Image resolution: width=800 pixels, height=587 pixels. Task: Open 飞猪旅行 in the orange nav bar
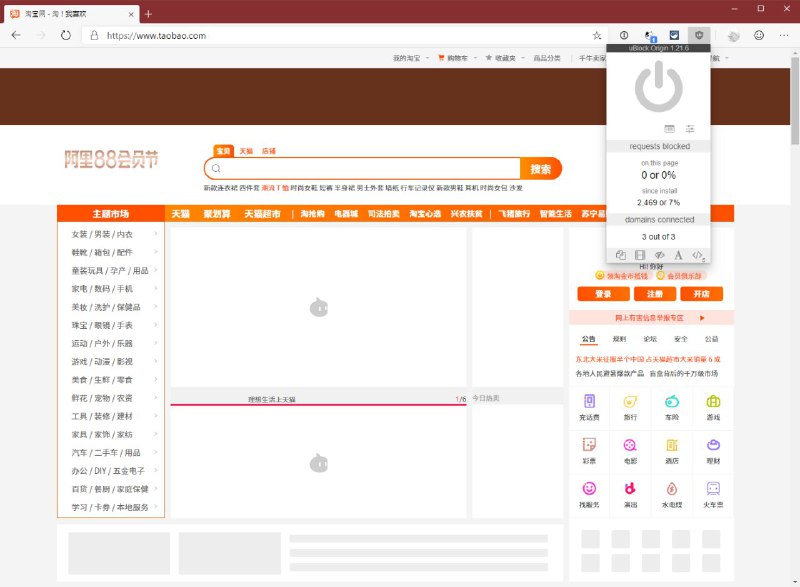(514, 214)
